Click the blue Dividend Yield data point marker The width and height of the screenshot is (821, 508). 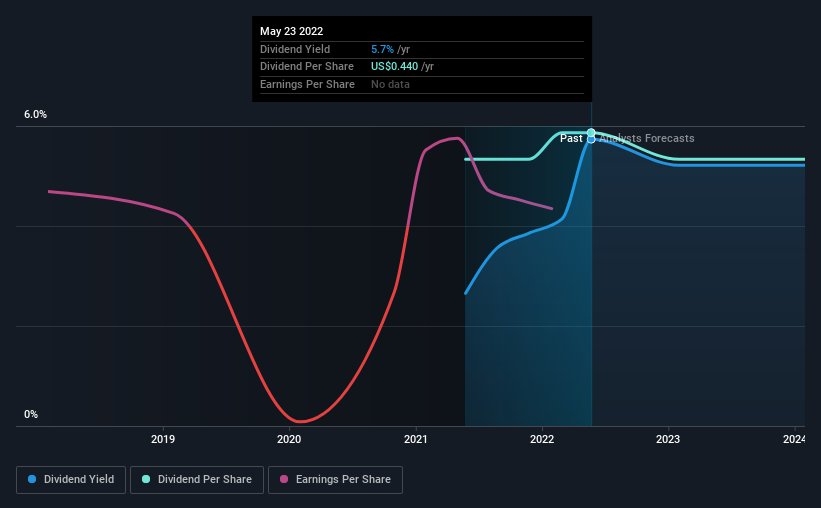tap(591, 139)
